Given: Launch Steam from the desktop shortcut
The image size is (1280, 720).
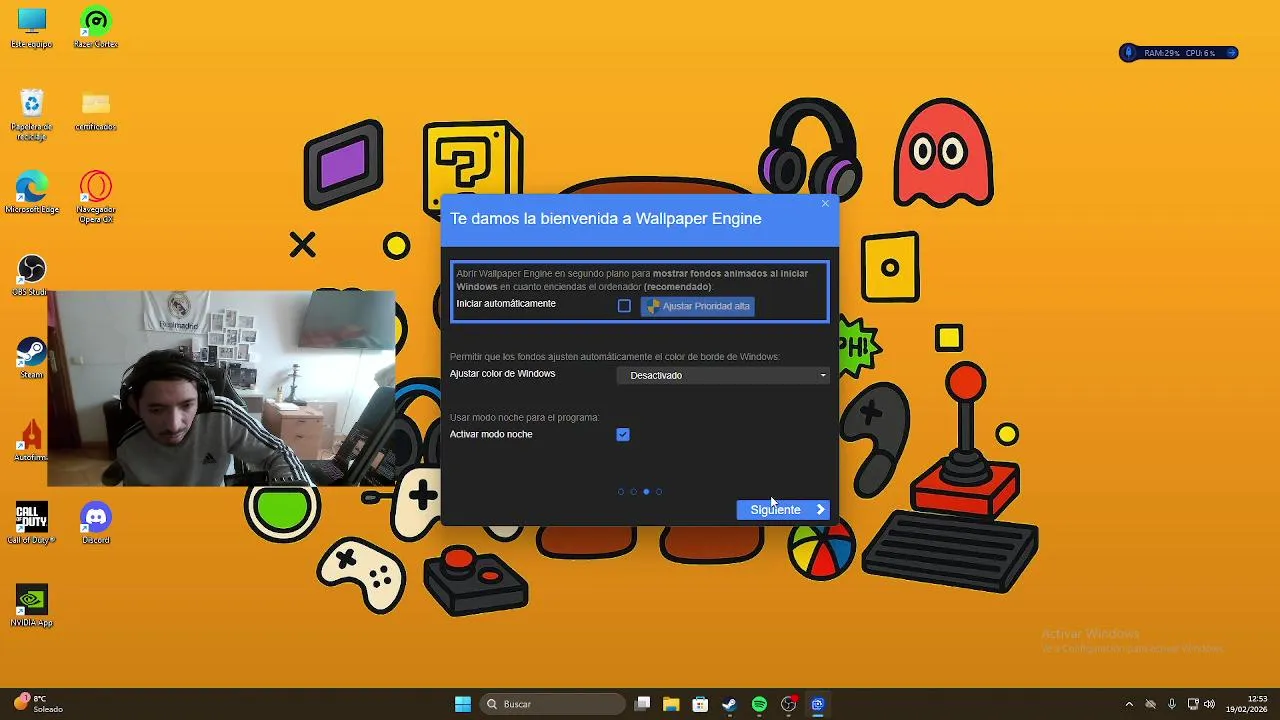Looking at the screenshot, I should tap(31, 358).
